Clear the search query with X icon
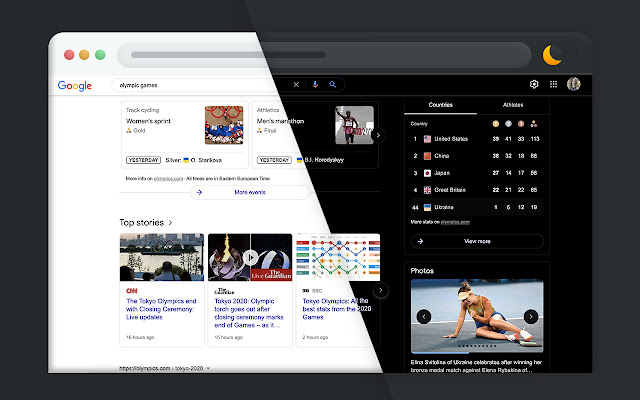Screen dimensions: 640x400 [296, 84]
